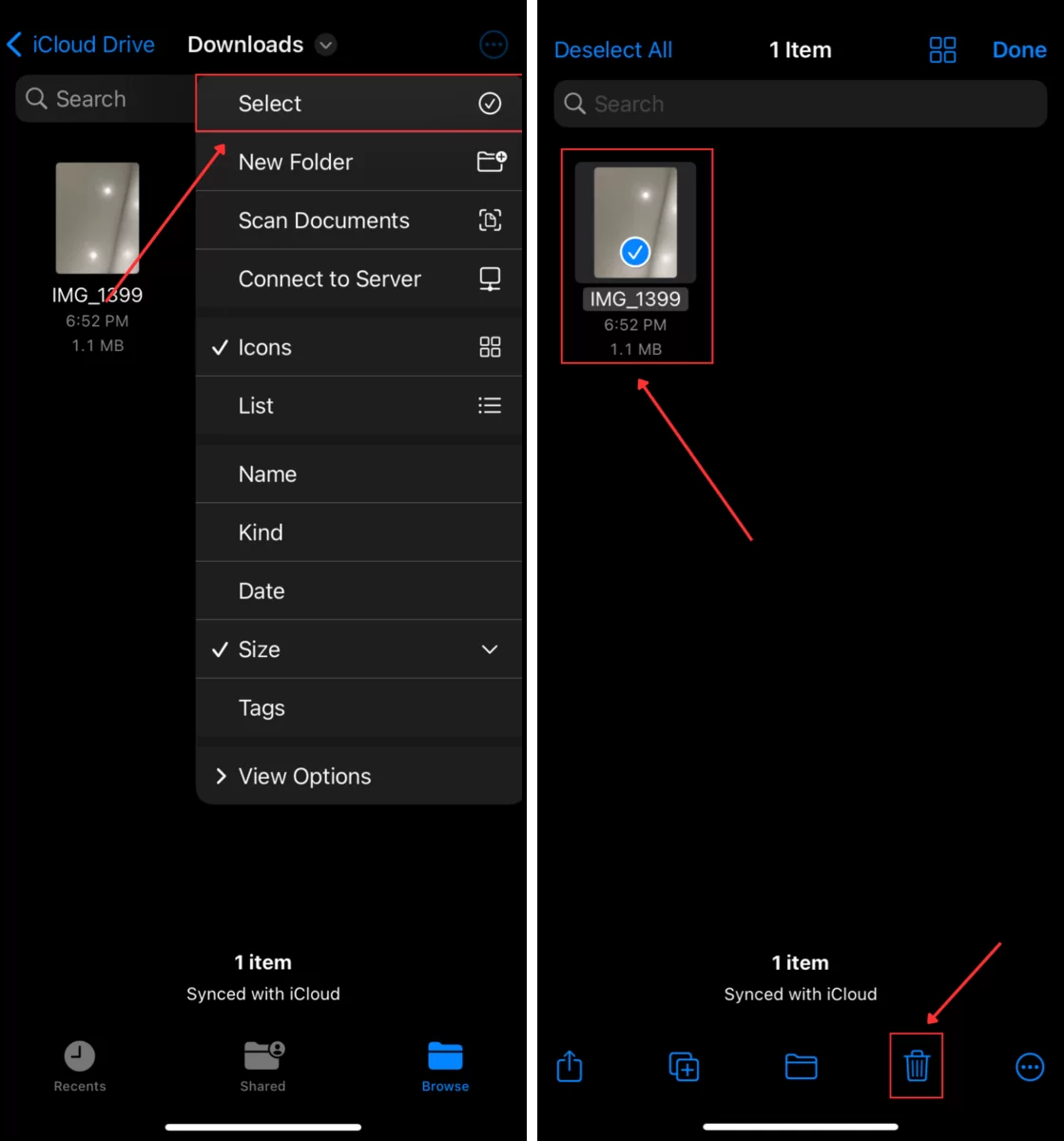The image size is (1064, 1141).
Task: Tap the new folder plus icon
Action: tap(492, 162)
